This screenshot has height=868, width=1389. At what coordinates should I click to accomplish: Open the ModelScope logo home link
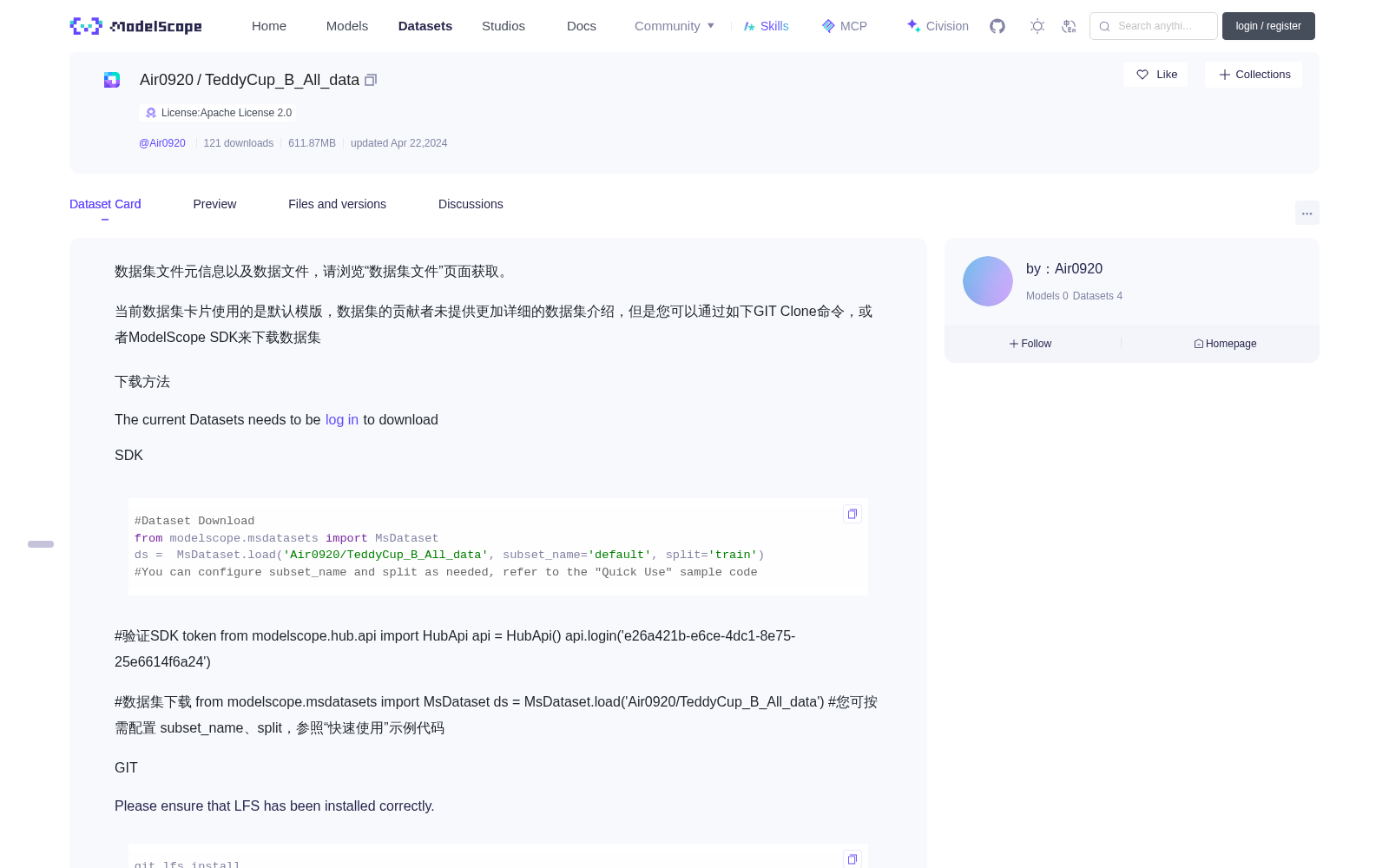point(136,26)
